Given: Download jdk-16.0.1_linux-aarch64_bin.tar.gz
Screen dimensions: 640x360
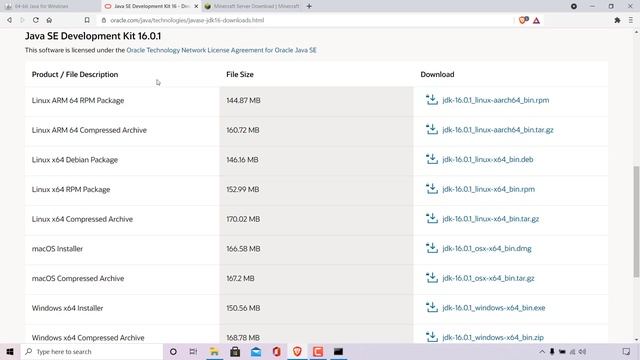Looking at the screenshot, I should (x=498, y=130).
